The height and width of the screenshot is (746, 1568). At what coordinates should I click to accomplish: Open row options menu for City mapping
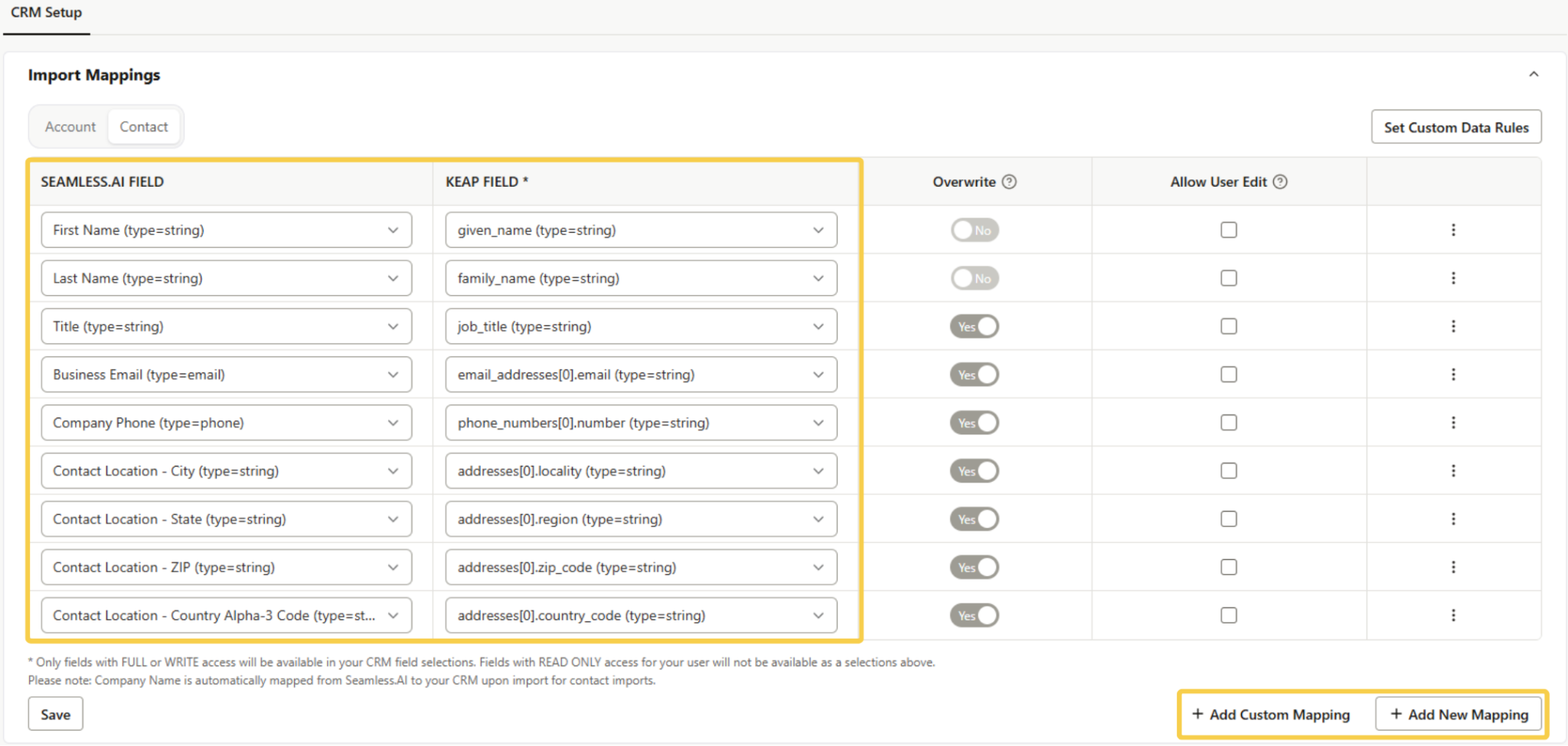[1453, 471]
